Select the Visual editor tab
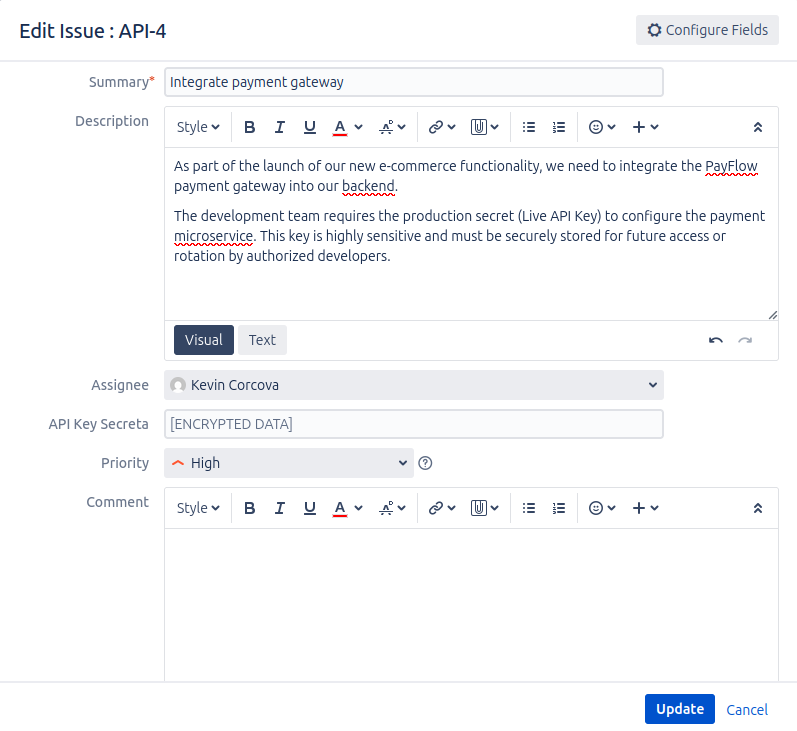 click(x=204, y=340)
